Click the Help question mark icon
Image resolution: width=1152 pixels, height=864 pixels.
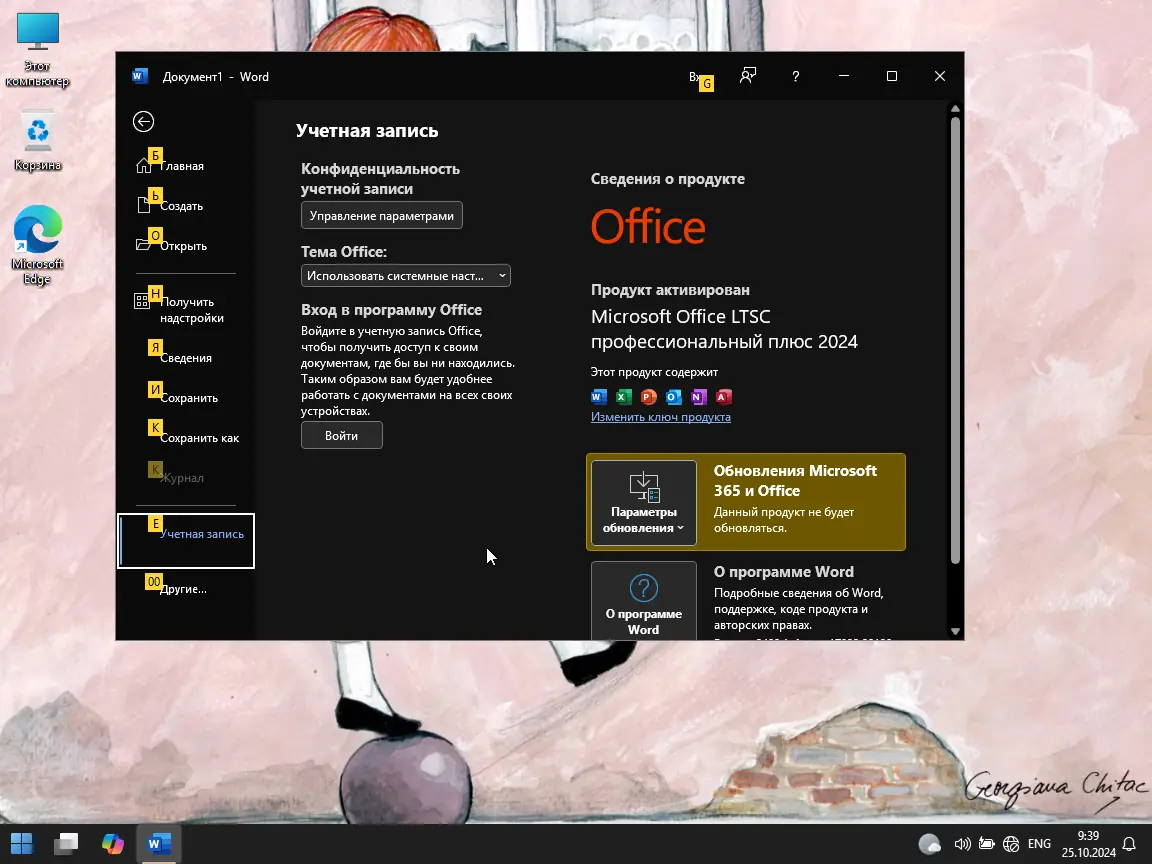pyautogui.click(x=795, y=76)
